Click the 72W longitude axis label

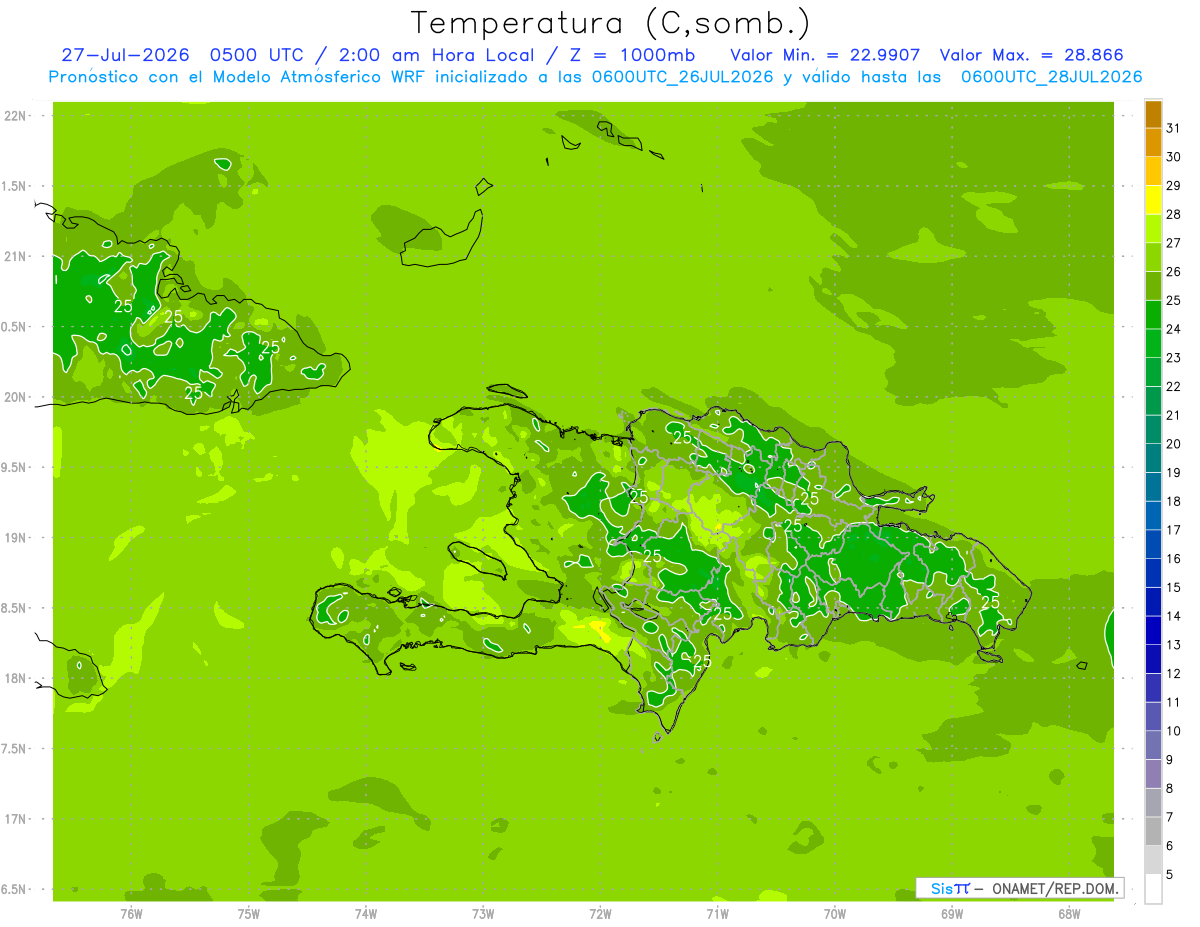coord(600,913)
